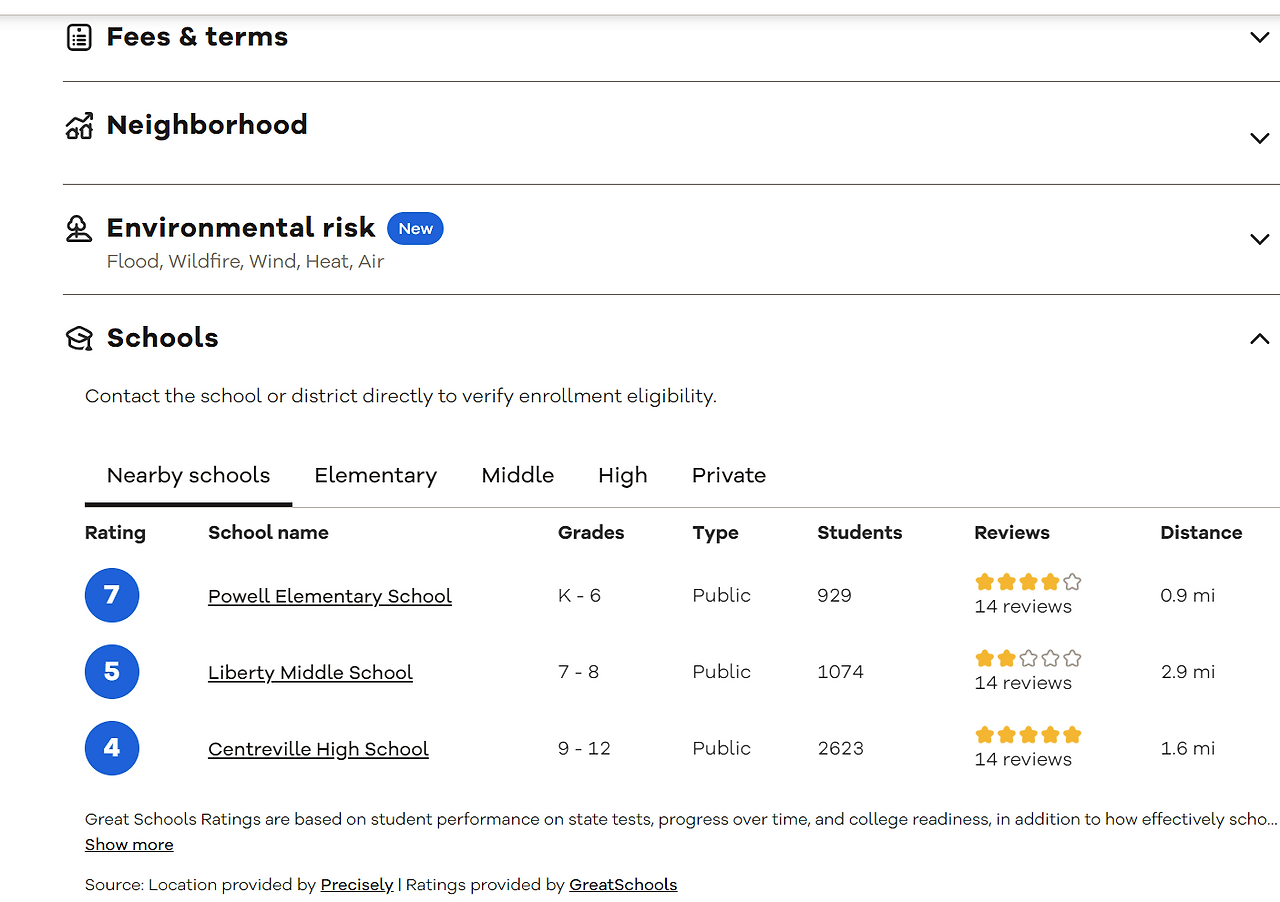
Task: Open Centreville High School link
Action: point(318,749)
